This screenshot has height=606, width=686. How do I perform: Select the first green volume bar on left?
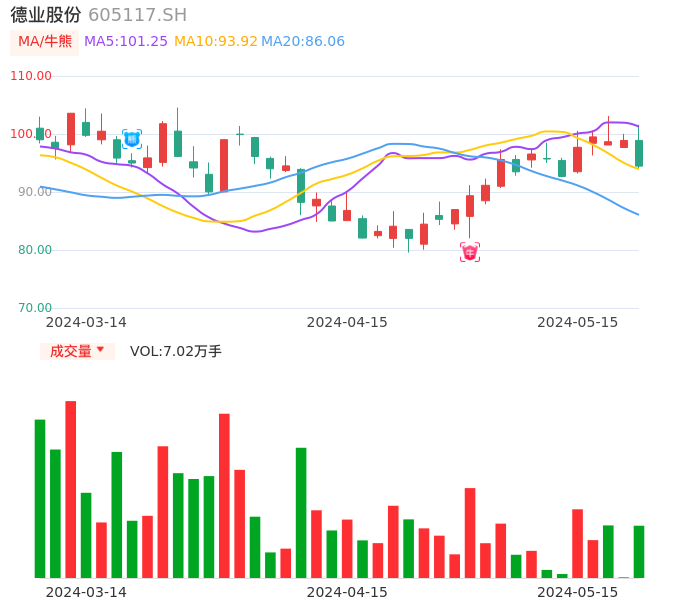[x=40, y=498]
